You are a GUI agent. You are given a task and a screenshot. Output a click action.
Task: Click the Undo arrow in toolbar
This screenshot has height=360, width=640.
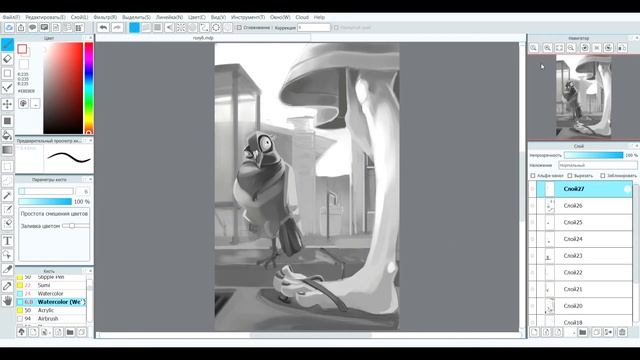pos(104,27)
